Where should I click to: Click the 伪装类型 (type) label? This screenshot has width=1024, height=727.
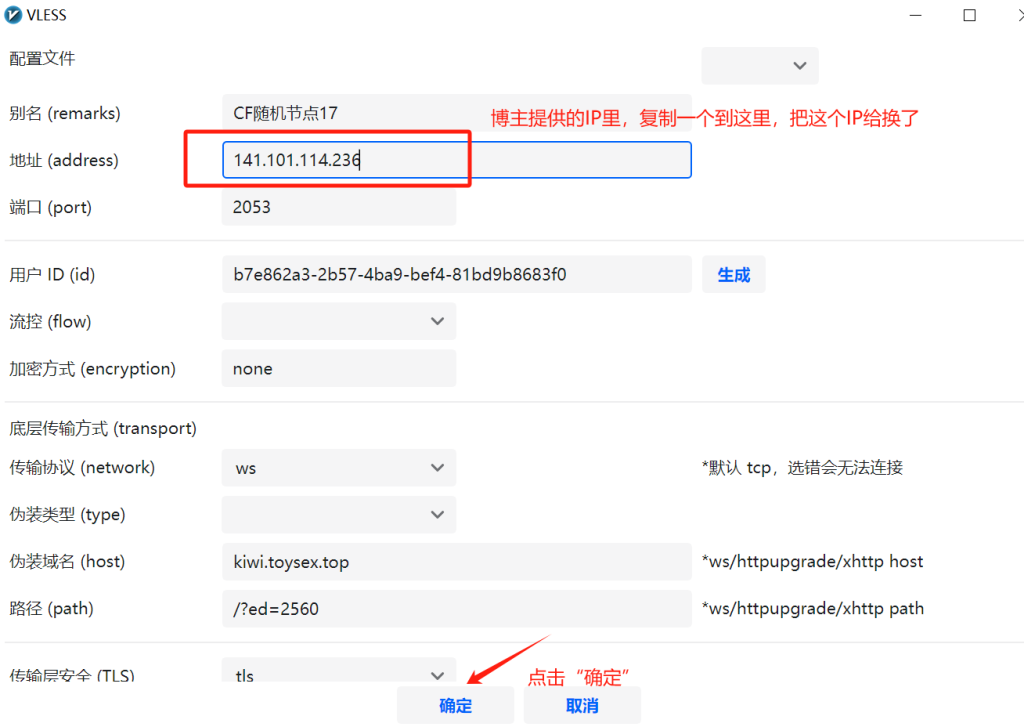(67, 515)
